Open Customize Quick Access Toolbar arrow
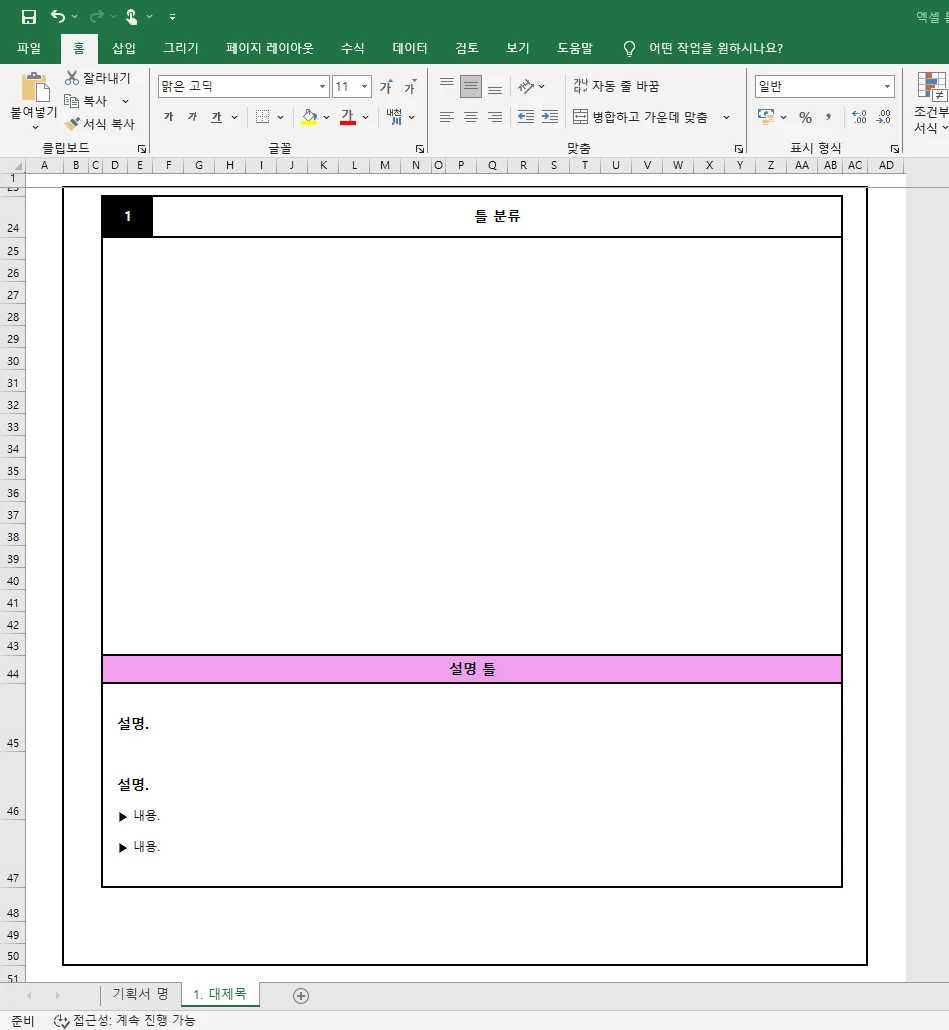The image size is (949, 1030). click(x=172, y=17)
